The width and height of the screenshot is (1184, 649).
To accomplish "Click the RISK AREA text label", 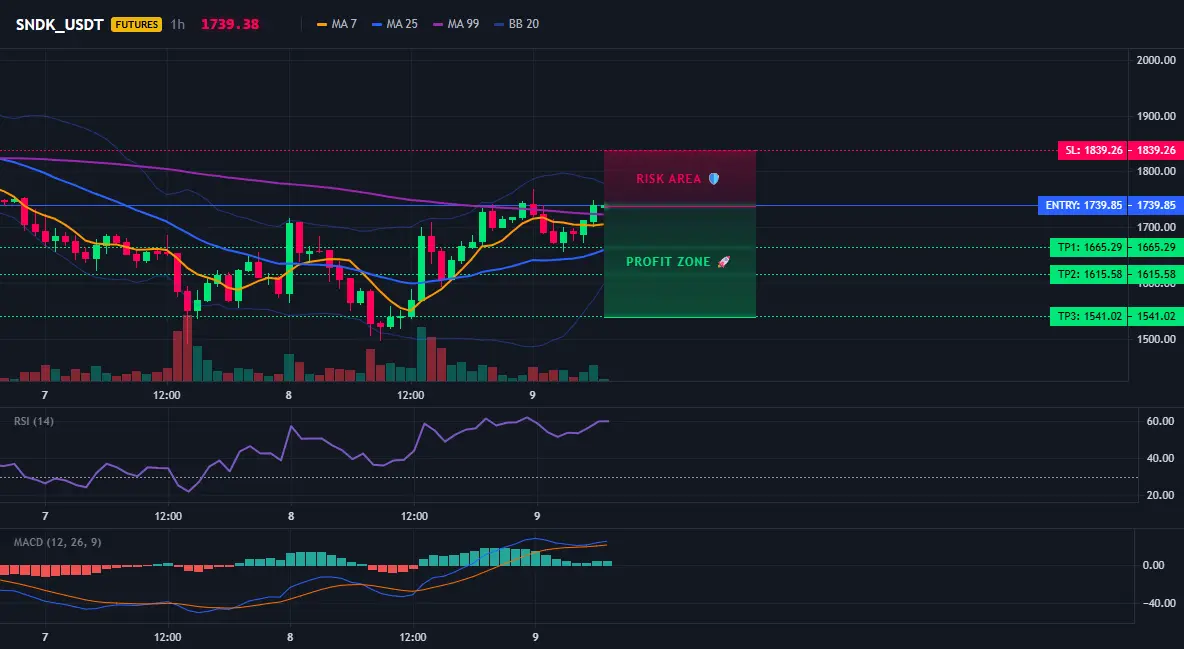I will click(x=669, y=179).
